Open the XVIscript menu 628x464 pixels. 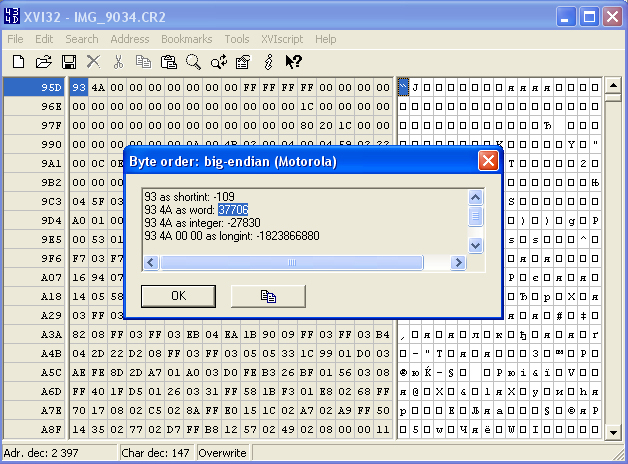[282, 39]
